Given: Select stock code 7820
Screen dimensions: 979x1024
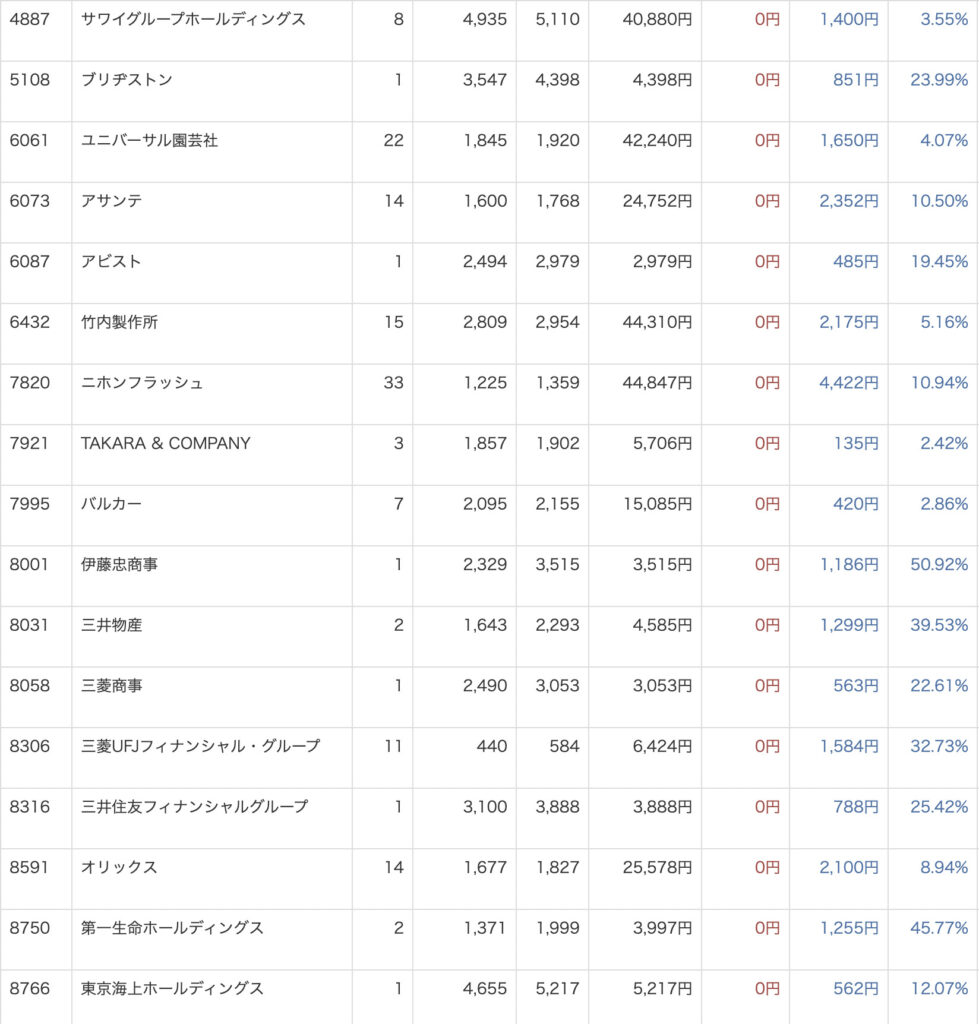Looking at the screenshot, I should pyautogui.click(x=29, y=383).
